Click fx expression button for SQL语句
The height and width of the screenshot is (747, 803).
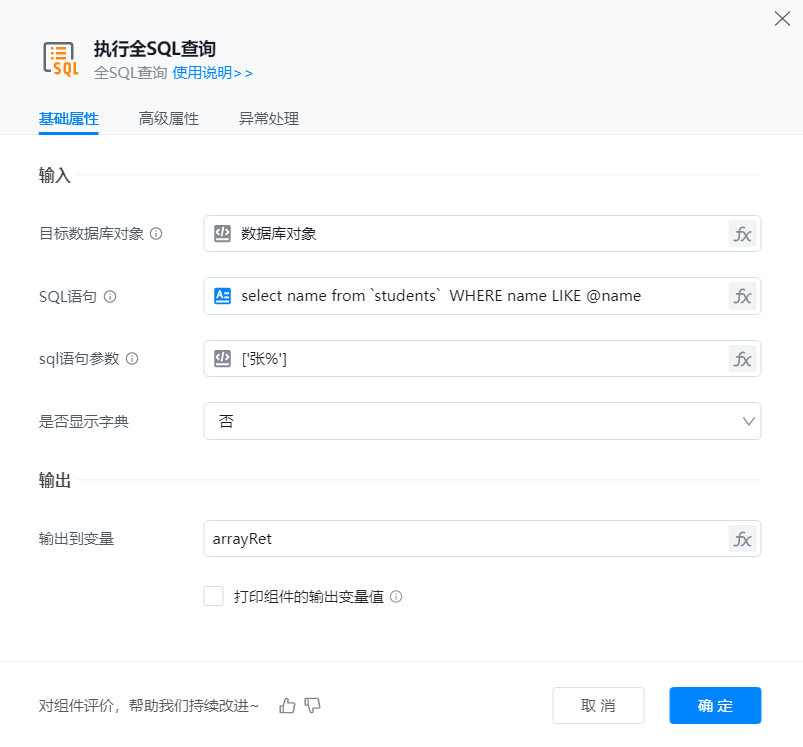point(742,296)
